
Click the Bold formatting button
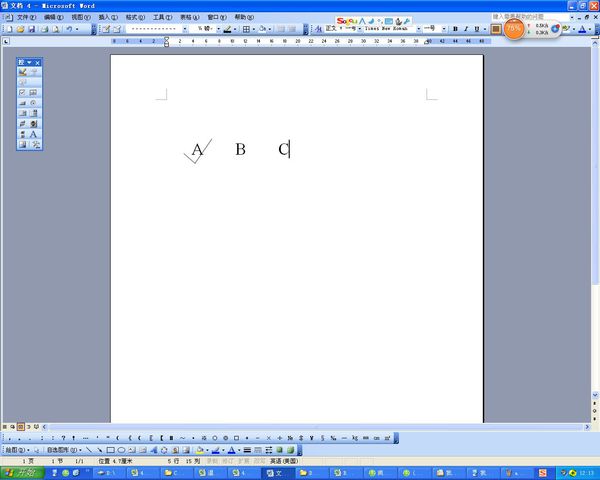(x=455, y=29)
